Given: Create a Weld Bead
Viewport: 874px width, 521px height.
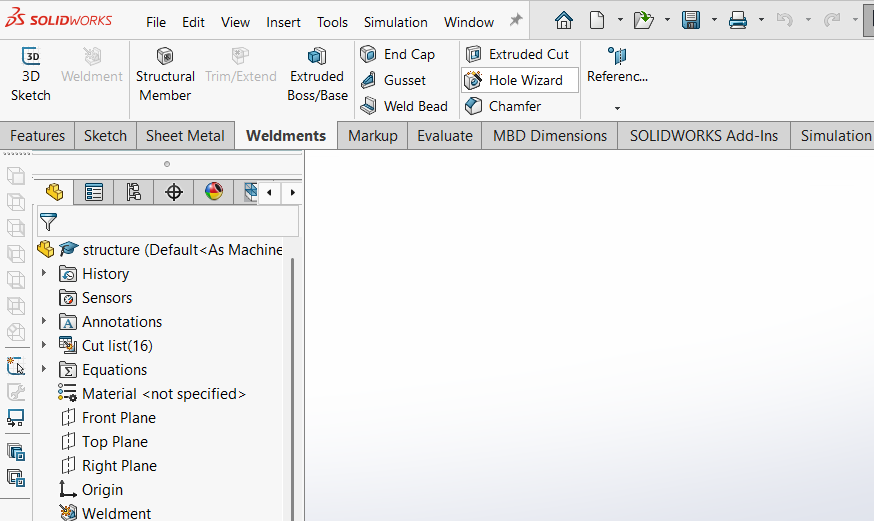Looking at the screenshot, I should pos(404,106).
